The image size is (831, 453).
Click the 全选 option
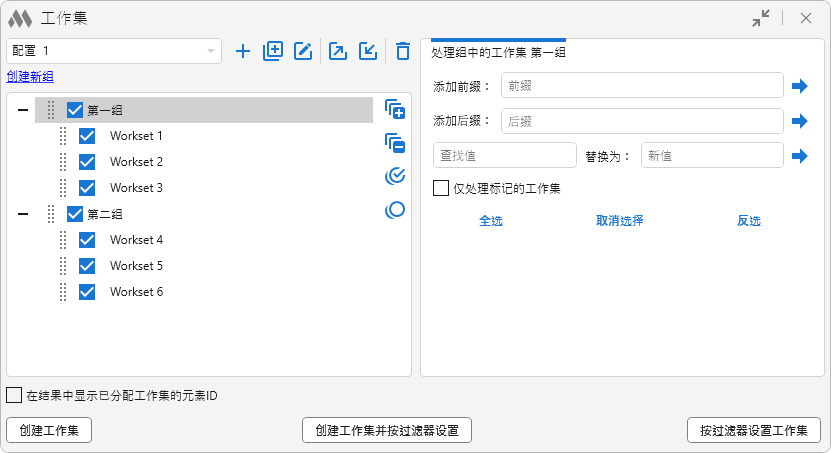tap(490, 221)
